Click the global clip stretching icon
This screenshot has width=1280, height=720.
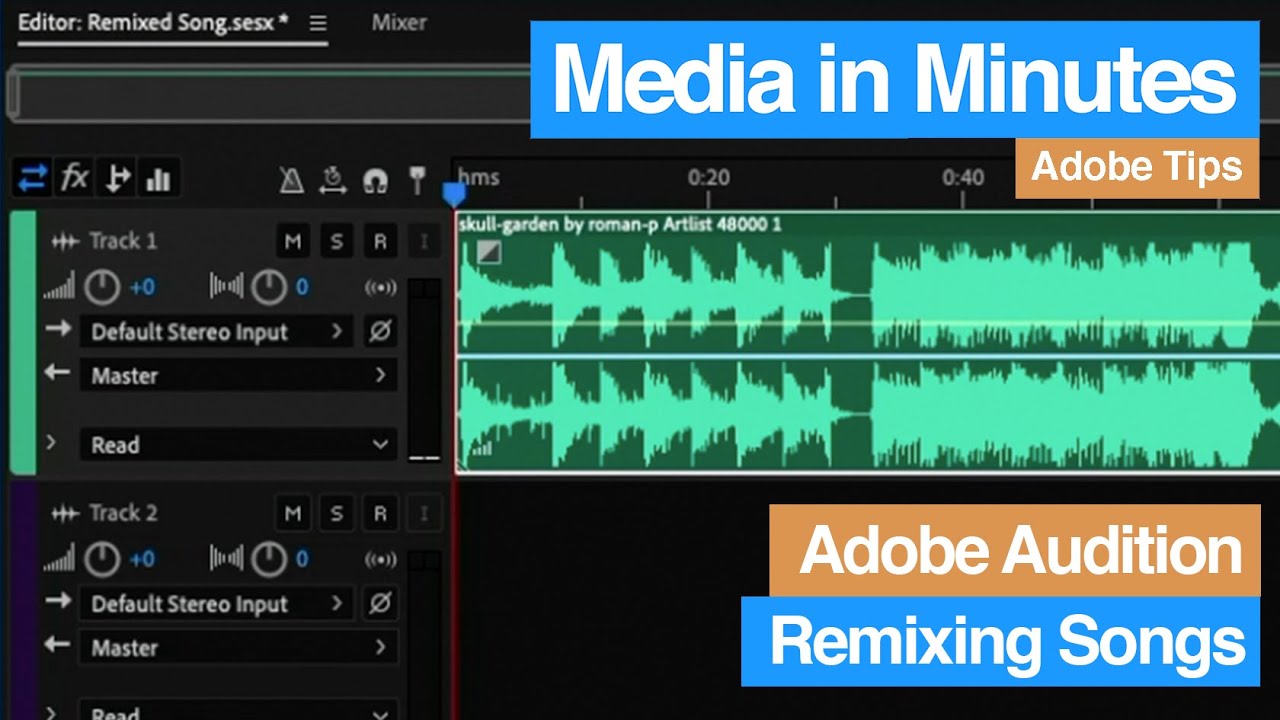coord(333,180)
